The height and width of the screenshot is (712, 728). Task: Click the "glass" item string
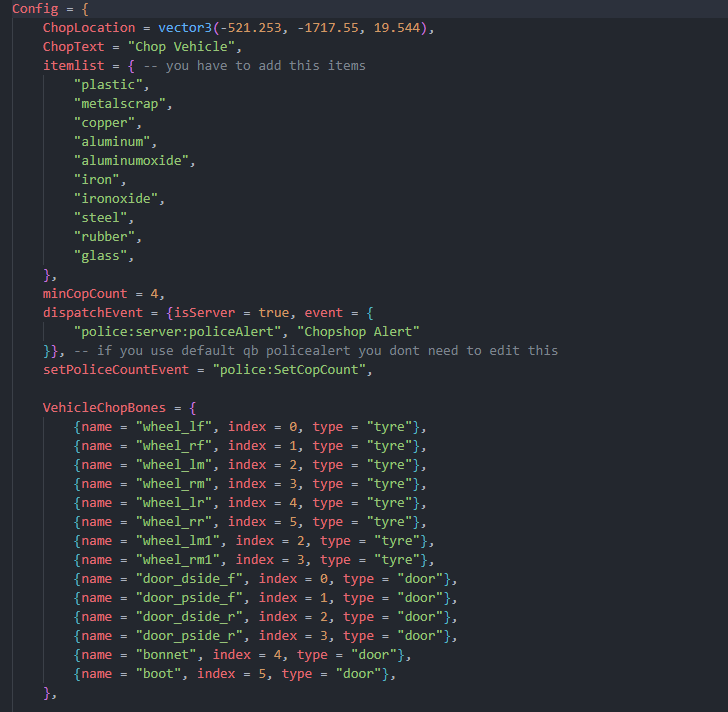coord(100,256)
